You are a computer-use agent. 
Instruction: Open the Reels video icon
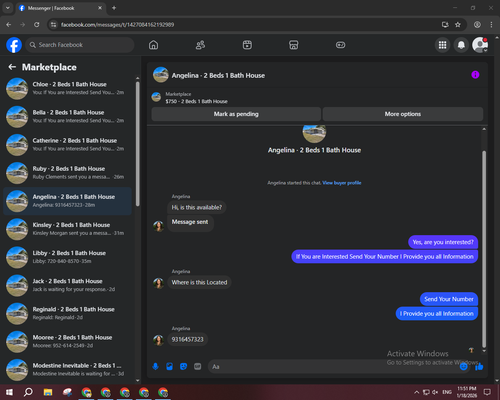click(x=247, y=45)
